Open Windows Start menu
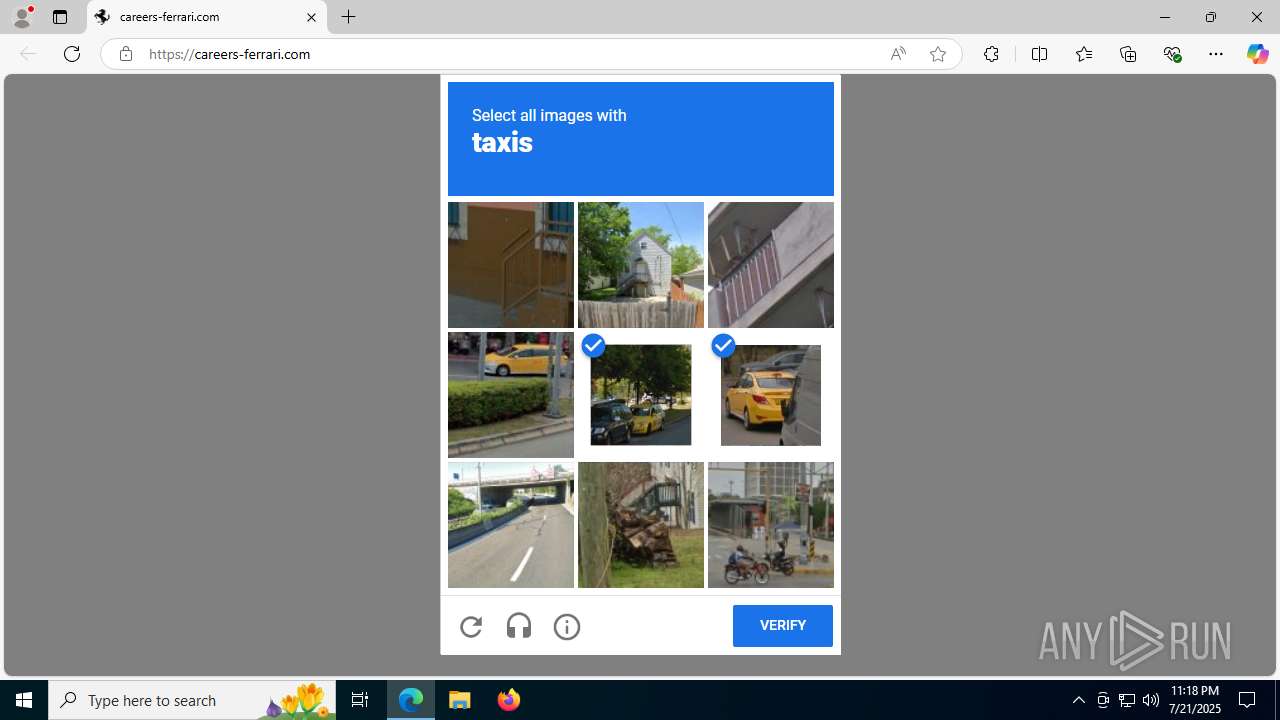 (x=24, y=700)
